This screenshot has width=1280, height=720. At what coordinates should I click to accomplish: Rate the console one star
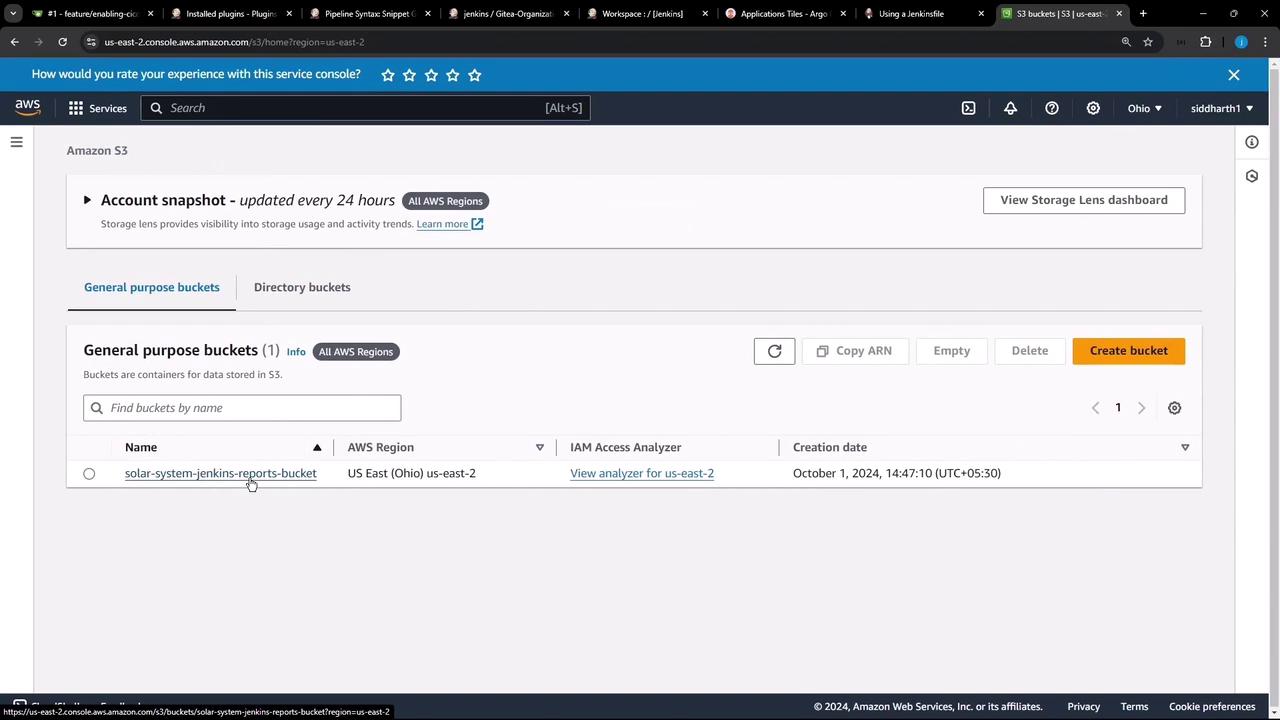(x=388, y=75)
